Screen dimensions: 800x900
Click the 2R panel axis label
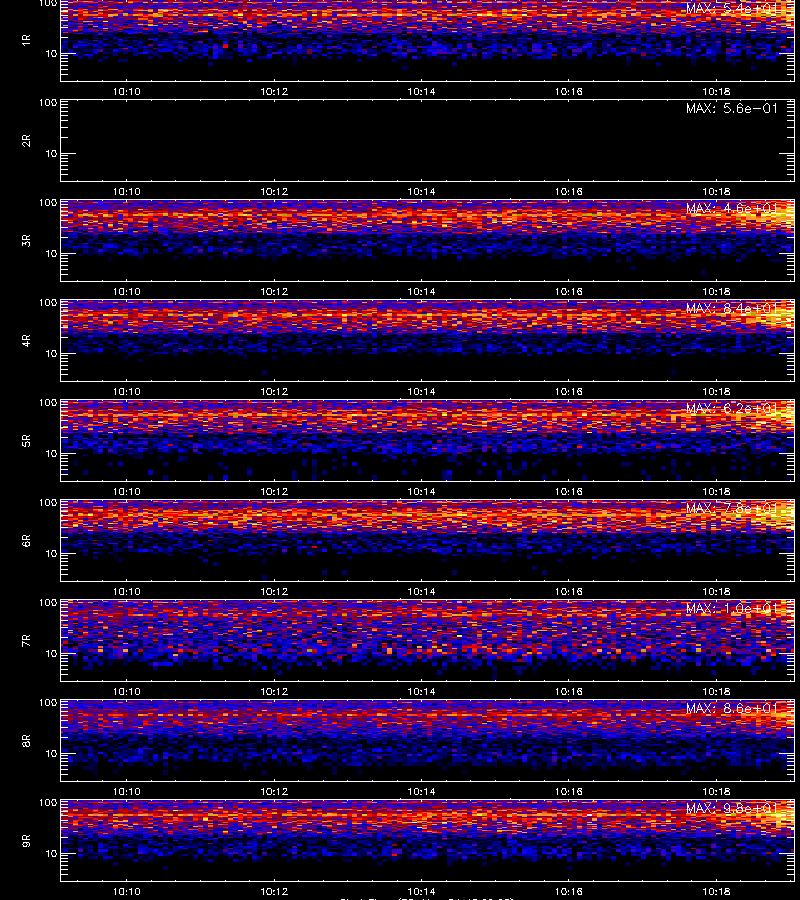(26, 141)
